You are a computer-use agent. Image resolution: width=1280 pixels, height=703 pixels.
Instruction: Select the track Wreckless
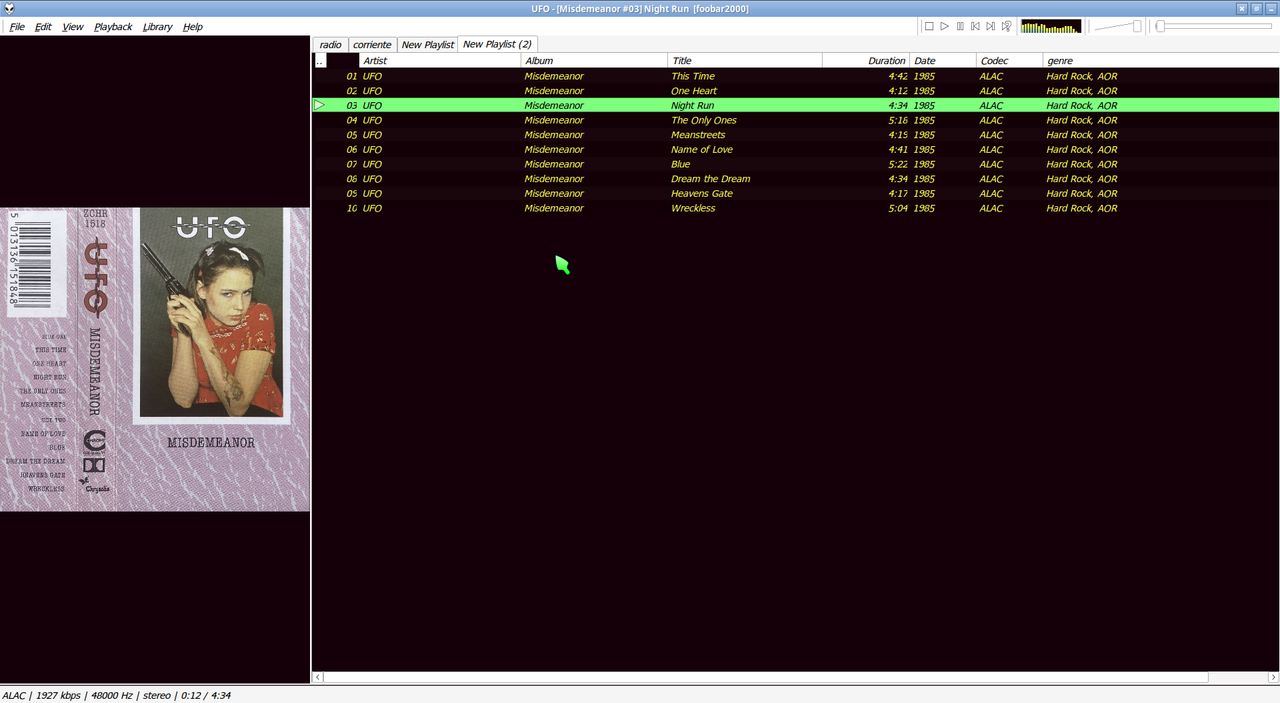coord(795,208)
